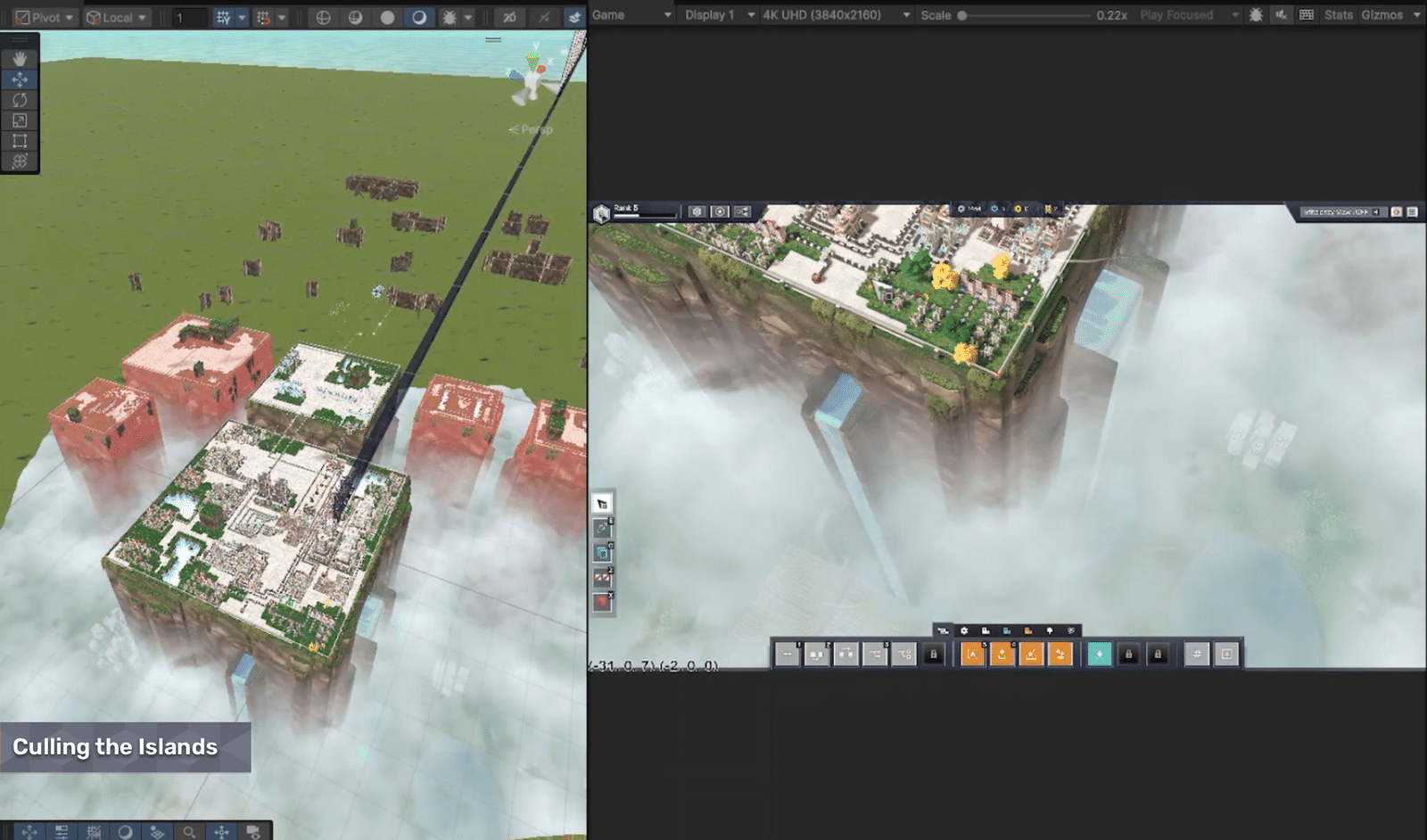The image size is (1427, 840).
Task: Open the 4K UHD resolution dropdown
Action: [836, 15]
